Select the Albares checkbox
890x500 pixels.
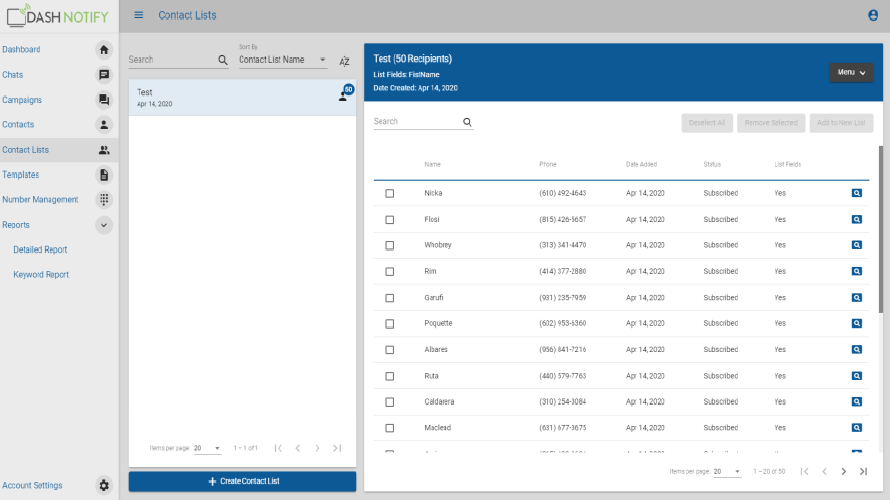point(389,350)
